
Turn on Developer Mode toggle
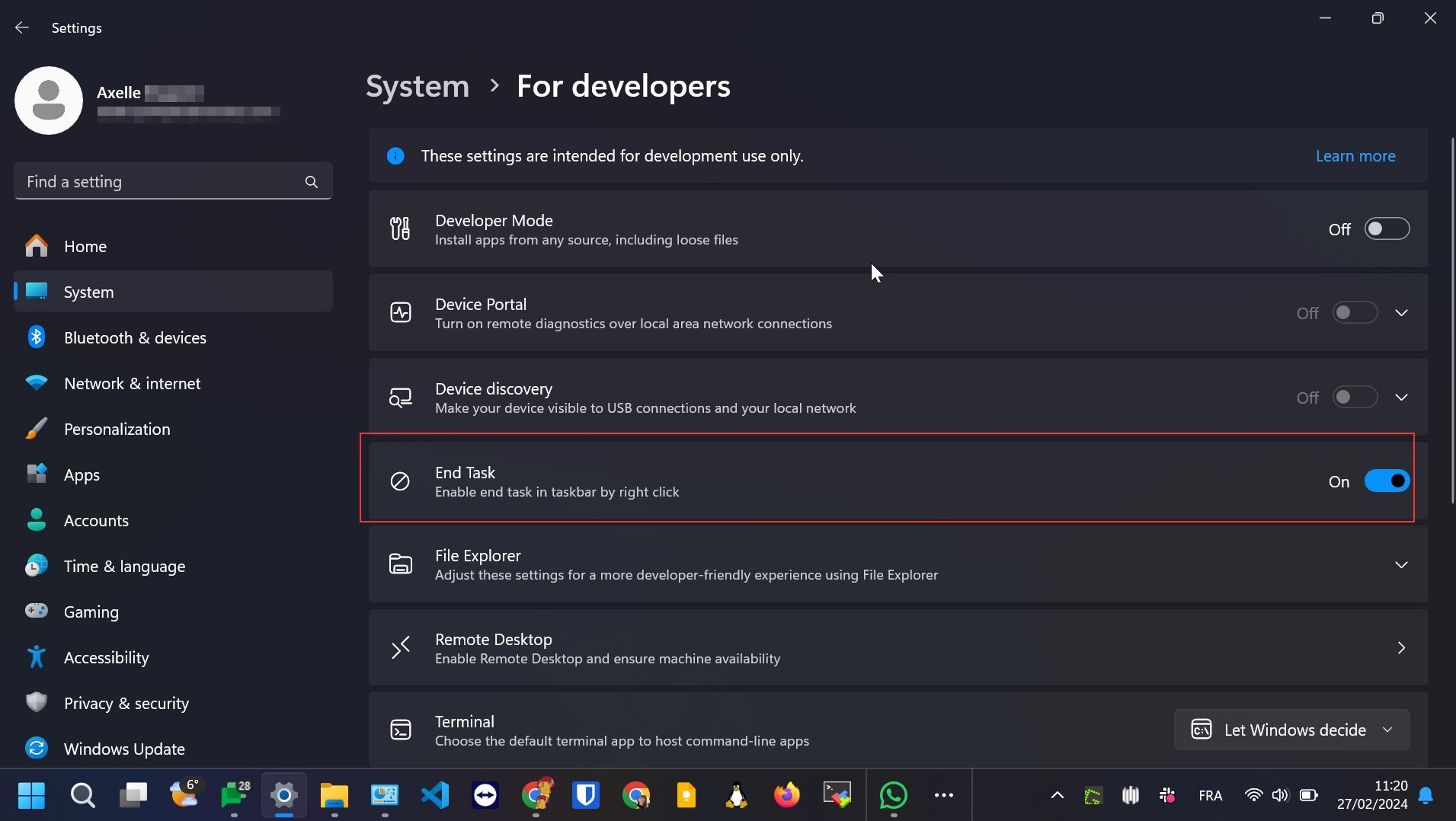pos(1386,229)
